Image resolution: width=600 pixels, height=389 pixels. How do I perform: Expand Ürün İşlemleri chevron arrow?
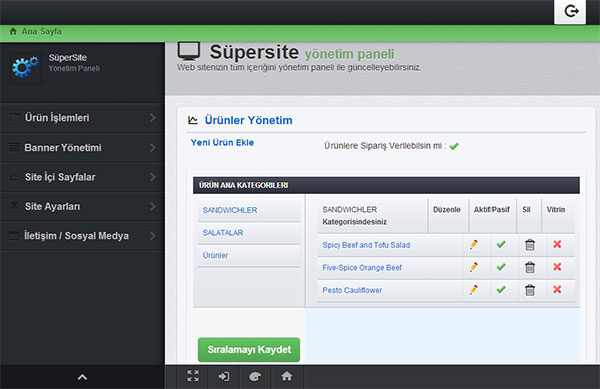(153, 118)
